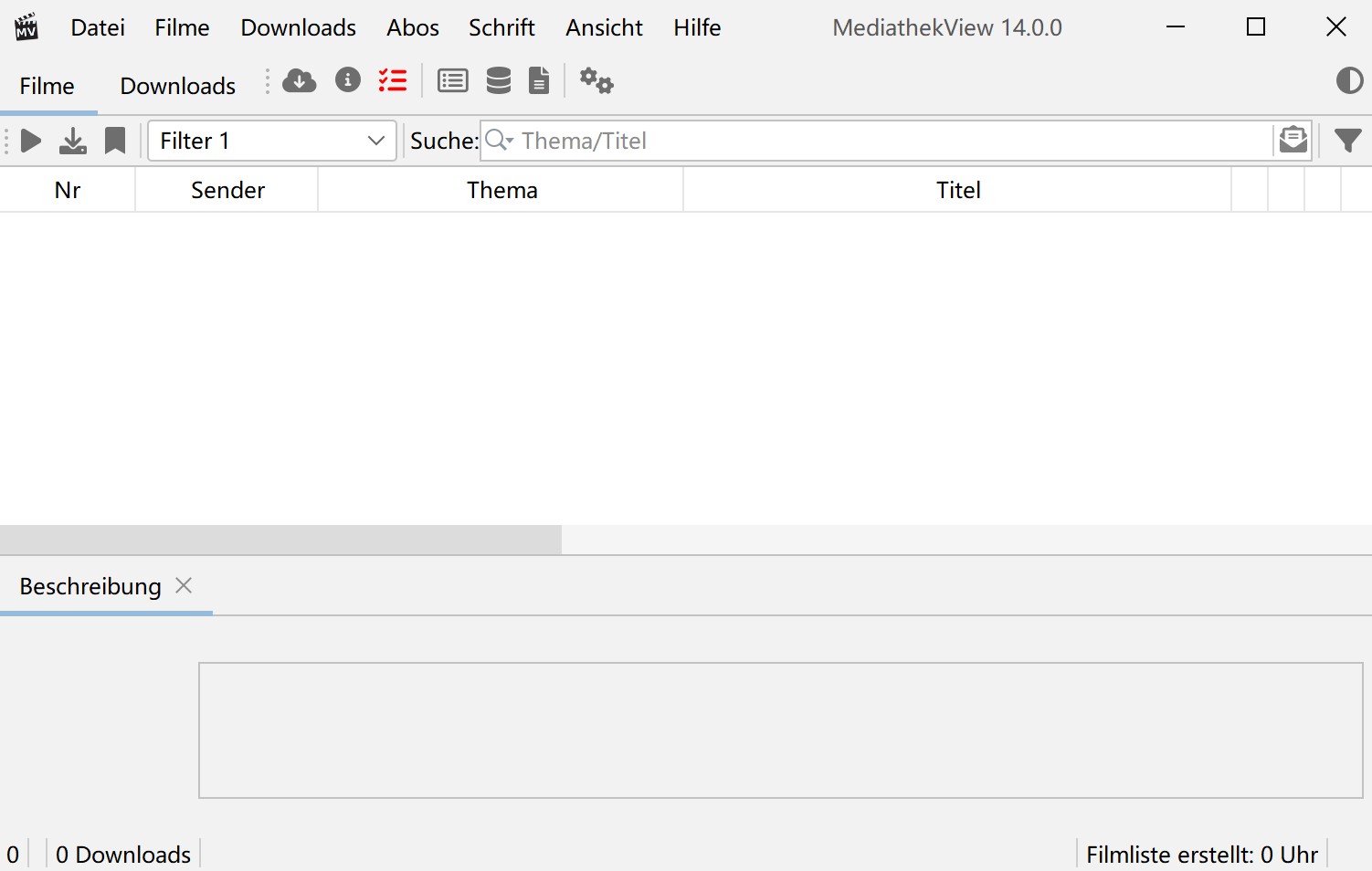
Task: Switch to the Downloads tab
Action: point(178,86)
